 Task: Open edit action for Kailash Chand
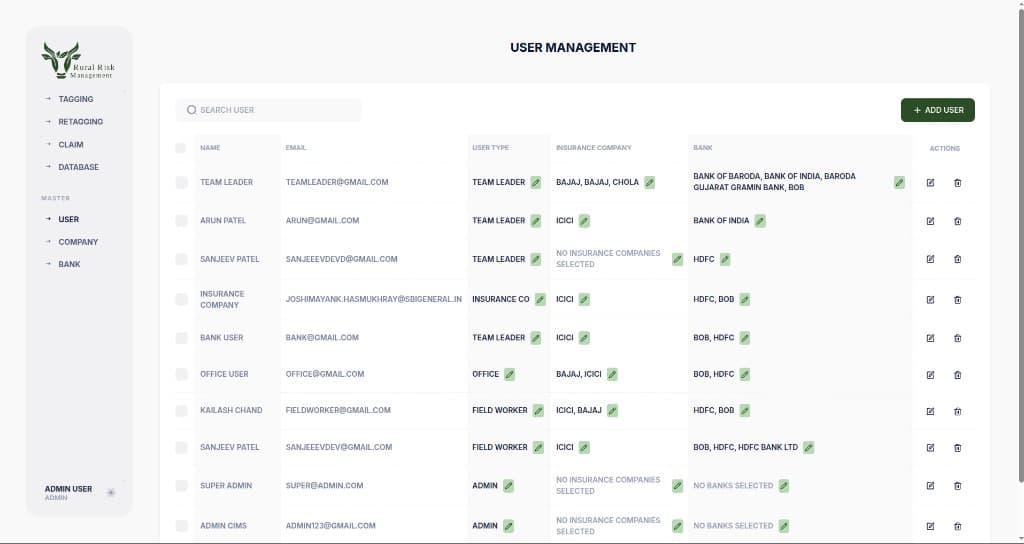[x=930, y=411]
